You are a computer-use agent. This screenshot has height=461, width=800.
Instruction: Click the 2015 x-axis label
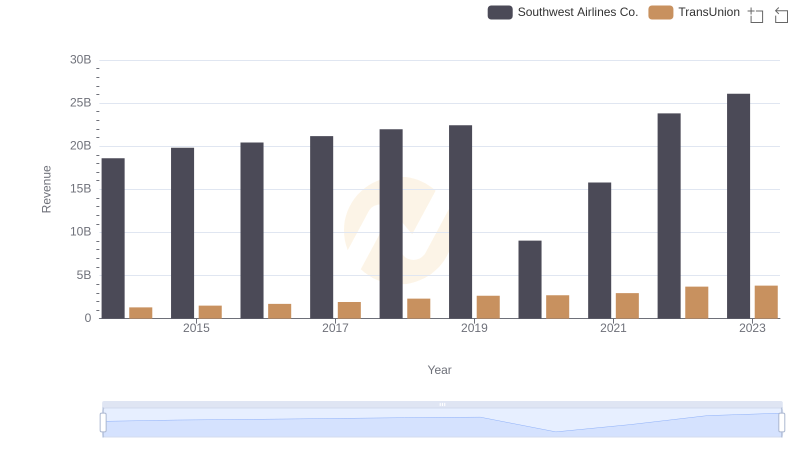tap(196, 328)
